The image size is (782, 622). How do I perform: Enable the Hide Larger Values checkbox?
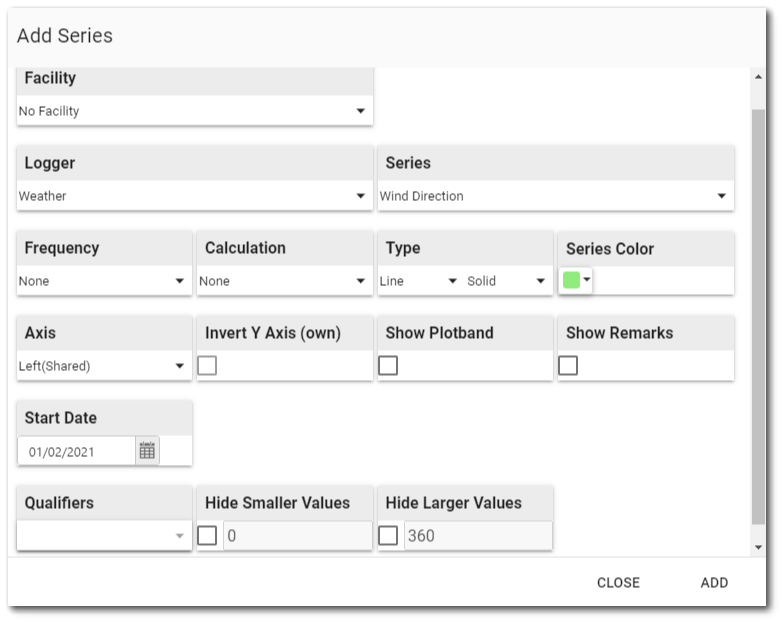(388, 536)
